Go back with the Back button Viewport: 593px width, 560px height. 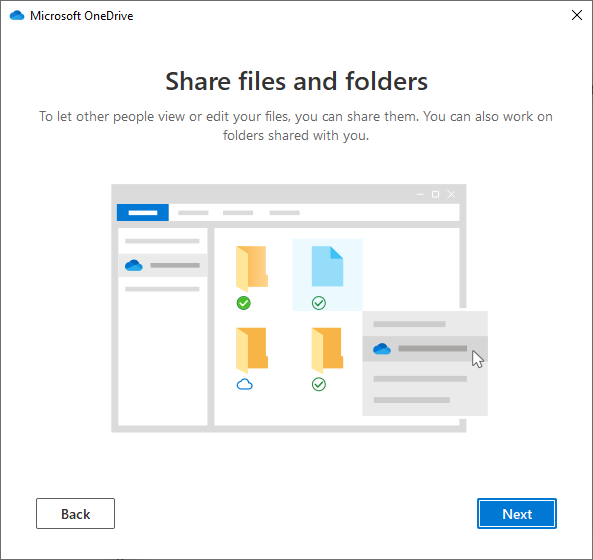point(75,513)
